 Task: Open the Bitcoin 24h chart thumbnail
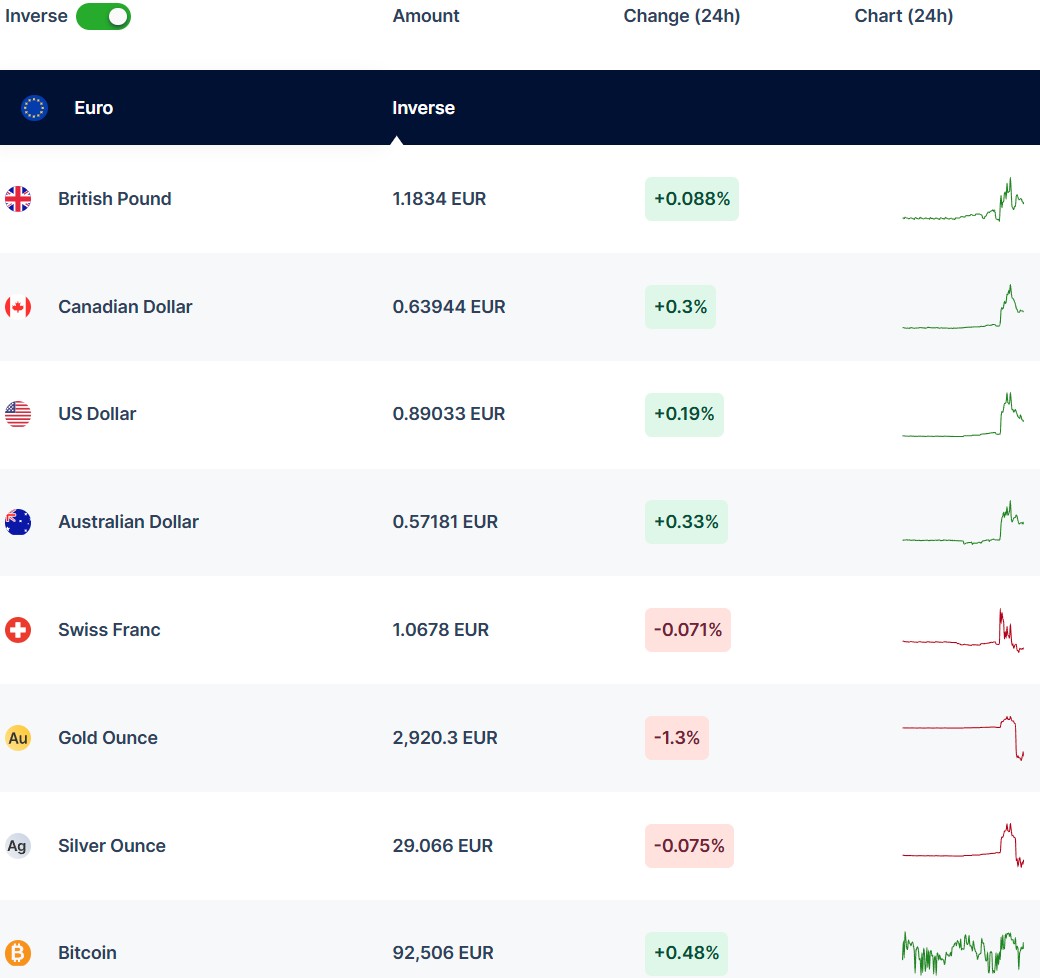[x=962, y=953]
